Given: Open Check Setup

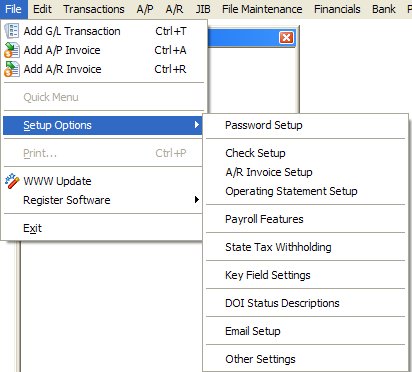Looking at the screenshot, I should [x=306, y=153].
